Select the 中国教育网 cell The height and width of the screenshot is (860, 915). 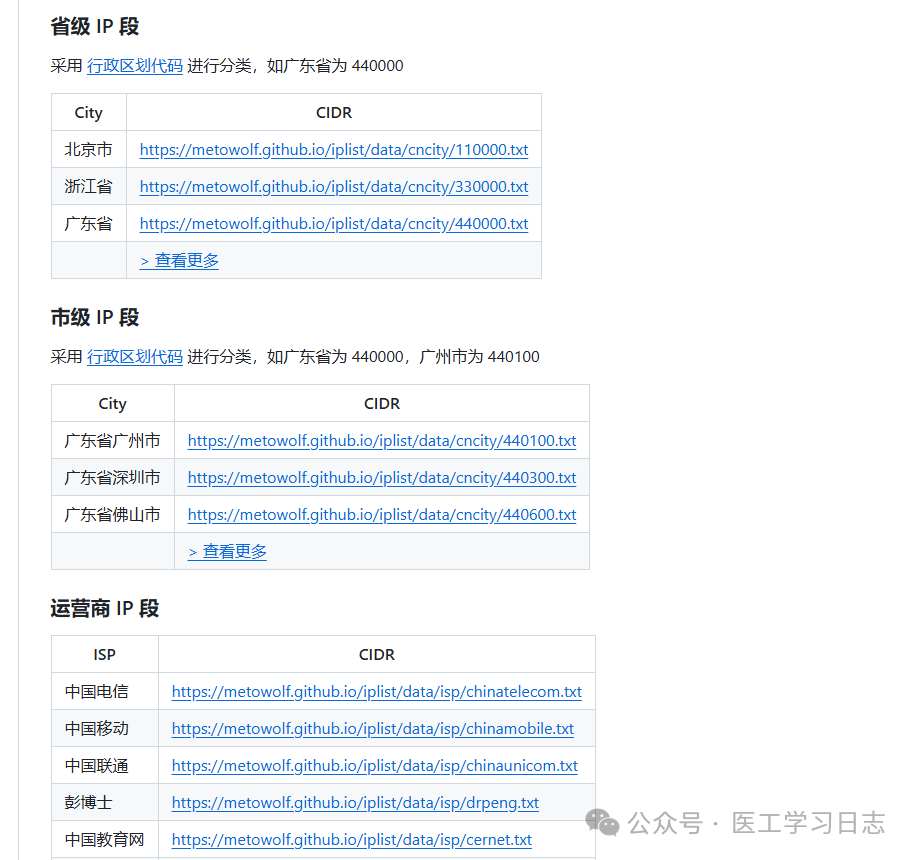coord(104,840)
